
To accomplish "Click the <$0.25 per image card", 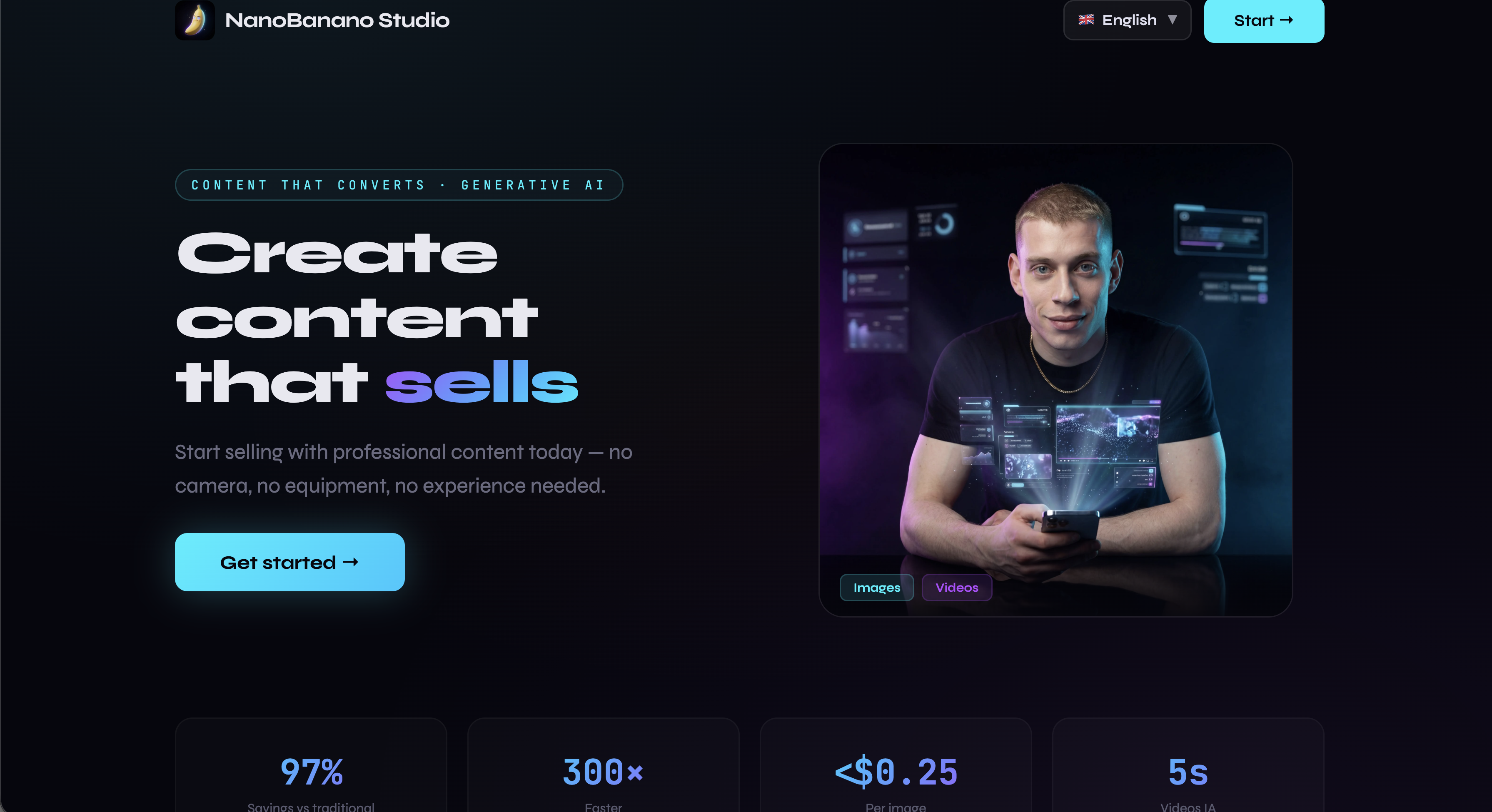I will coord(896,765).
